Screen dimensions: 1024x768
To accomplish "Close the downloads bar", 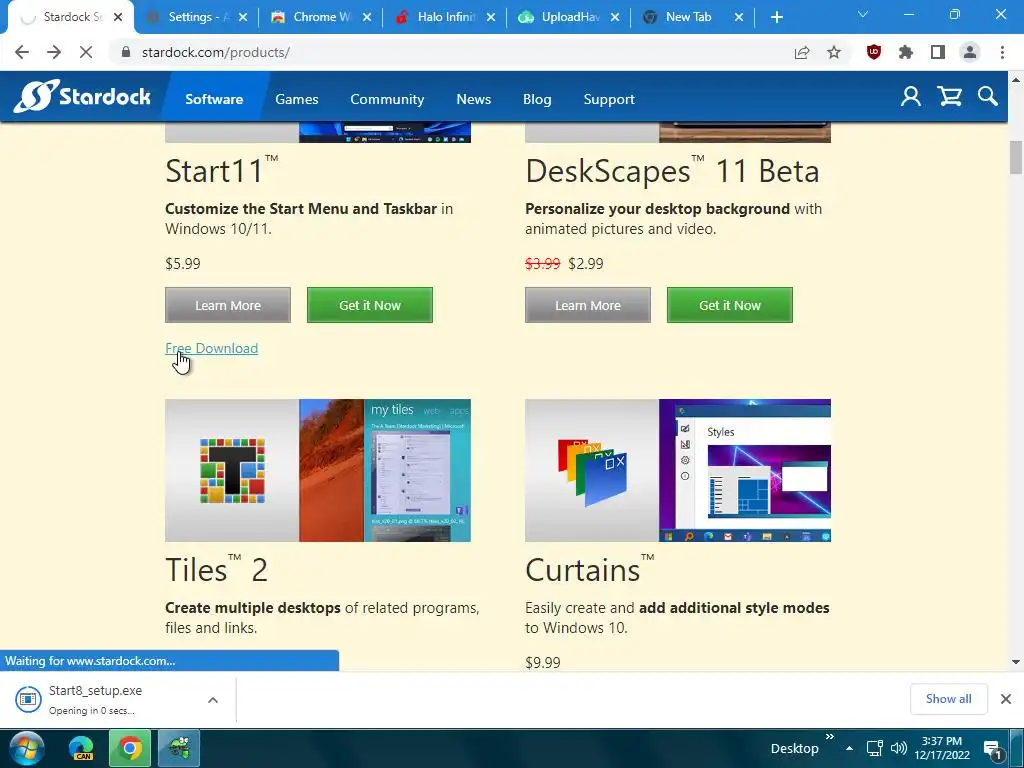I will click(1006, 699).
